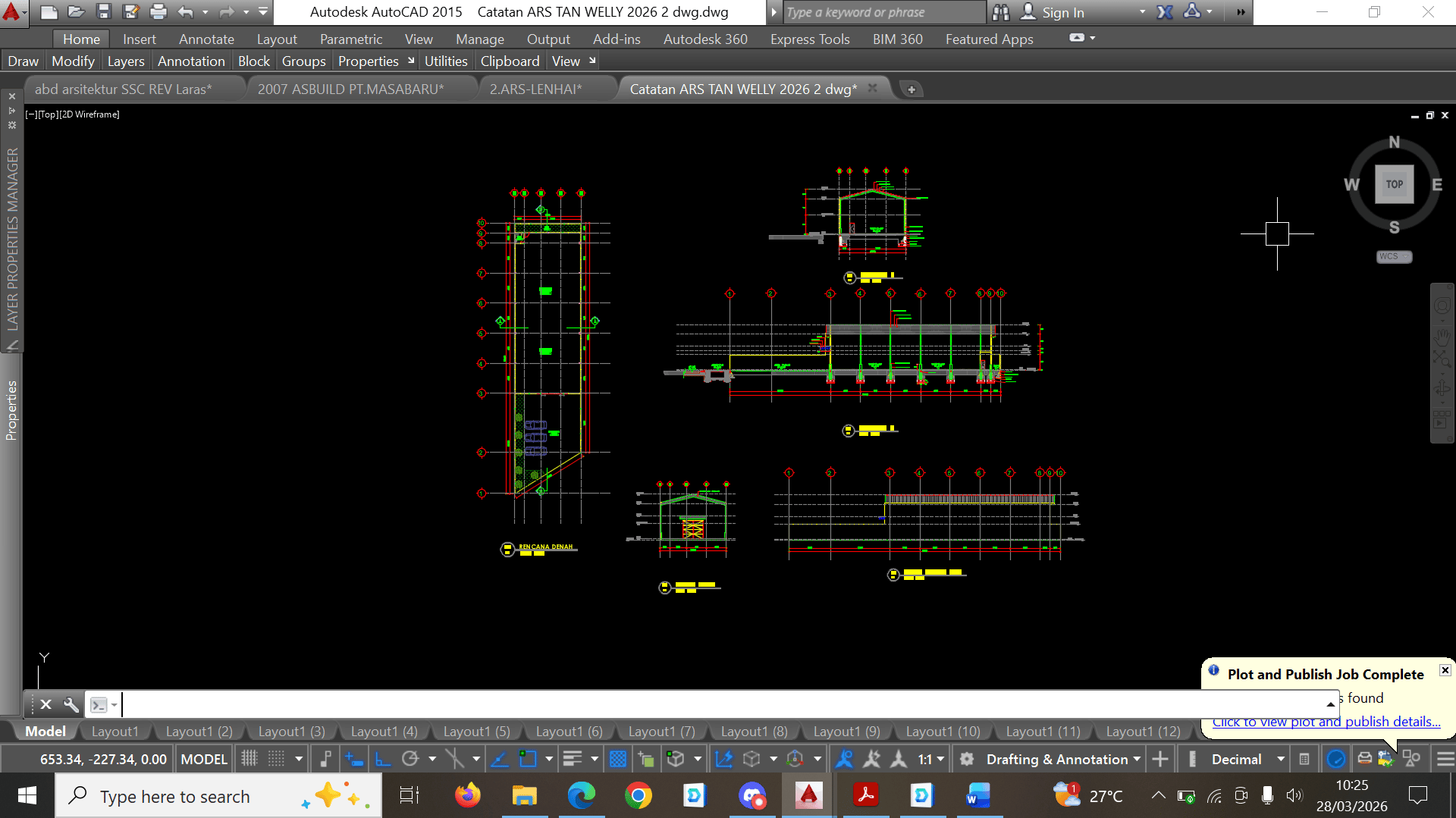Click the Annotation Monitor plus icon

click(x=1160, y=759)
